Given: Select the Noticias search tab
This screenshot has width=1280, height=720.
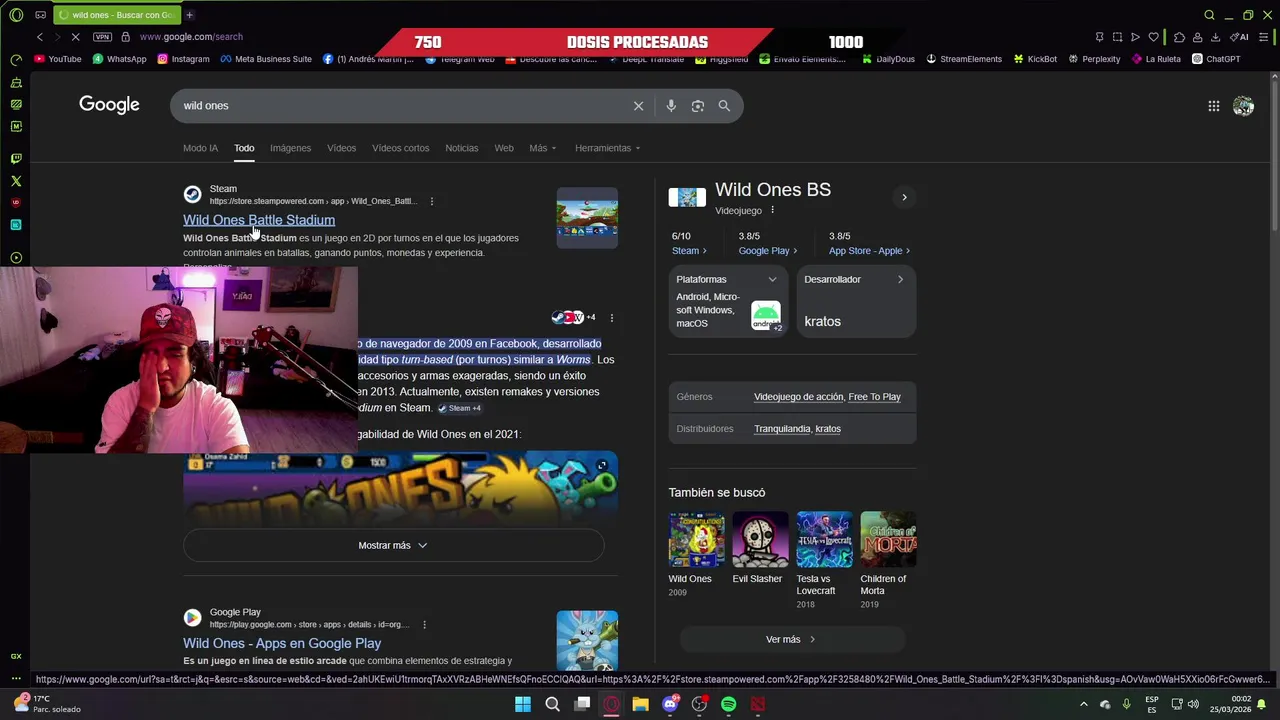Looking at the screenshot, I should pos(461,148).
